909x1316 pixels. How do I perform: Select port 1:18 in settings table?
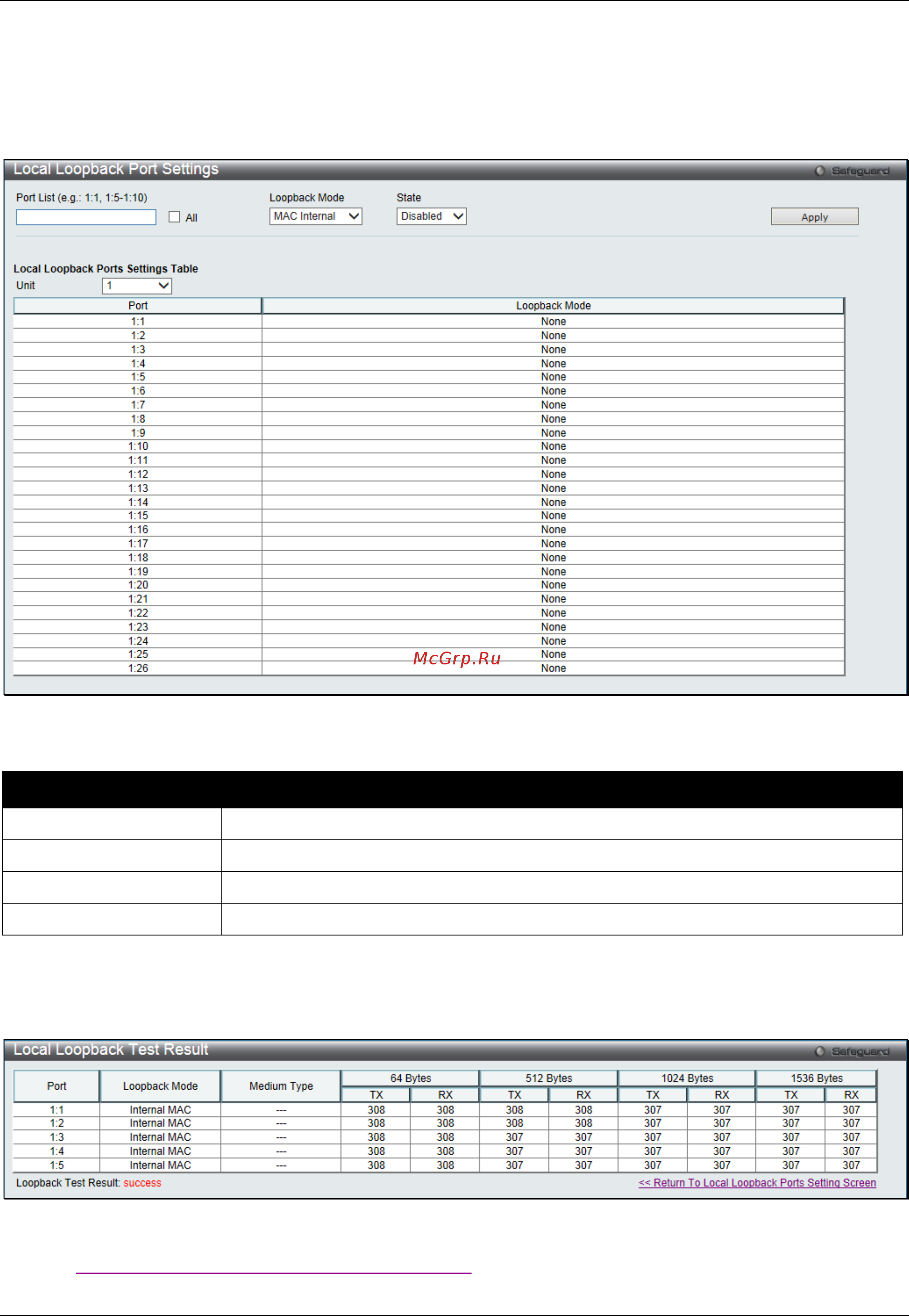(138, 558)
